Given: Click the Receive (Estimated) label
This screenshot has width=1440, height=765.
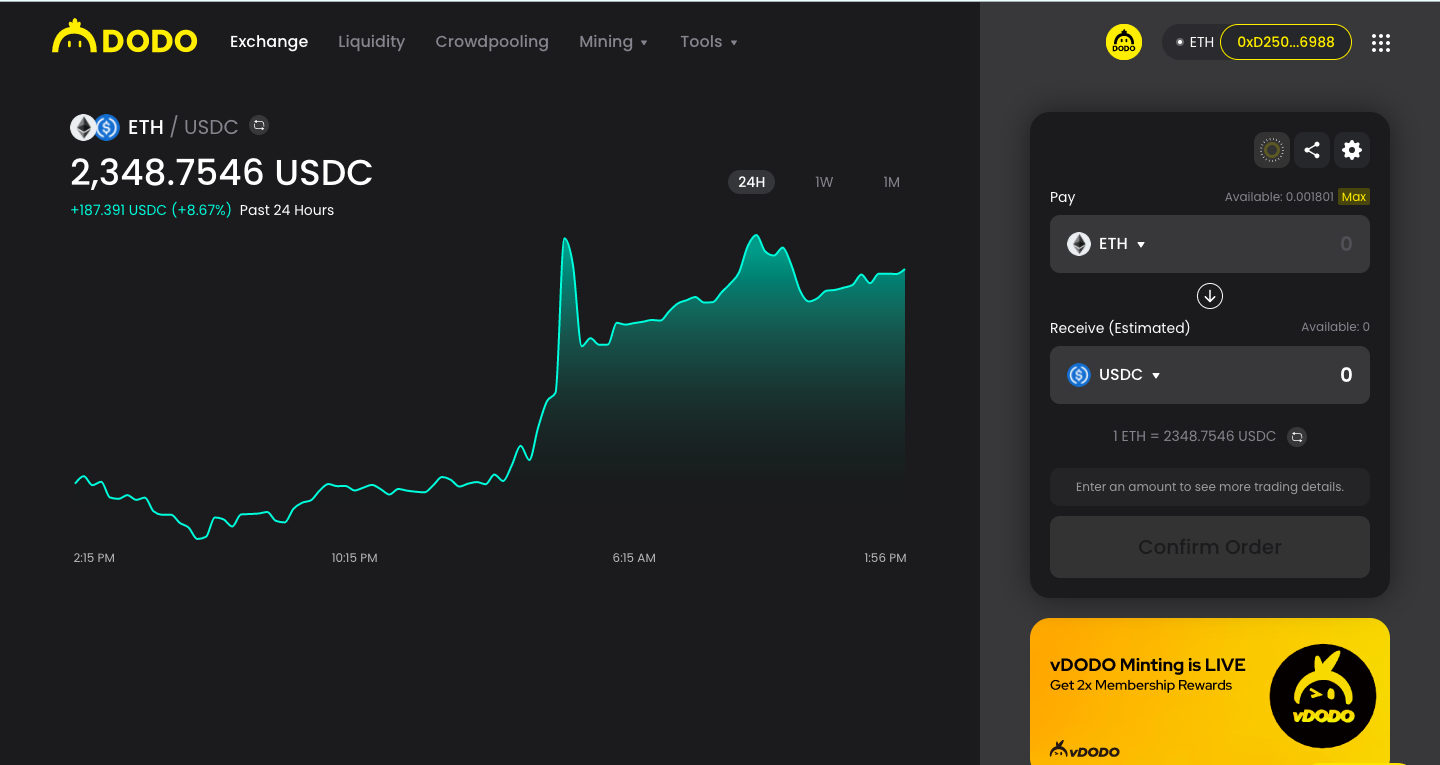Looking at the screenshot, I should (1120, 328).
